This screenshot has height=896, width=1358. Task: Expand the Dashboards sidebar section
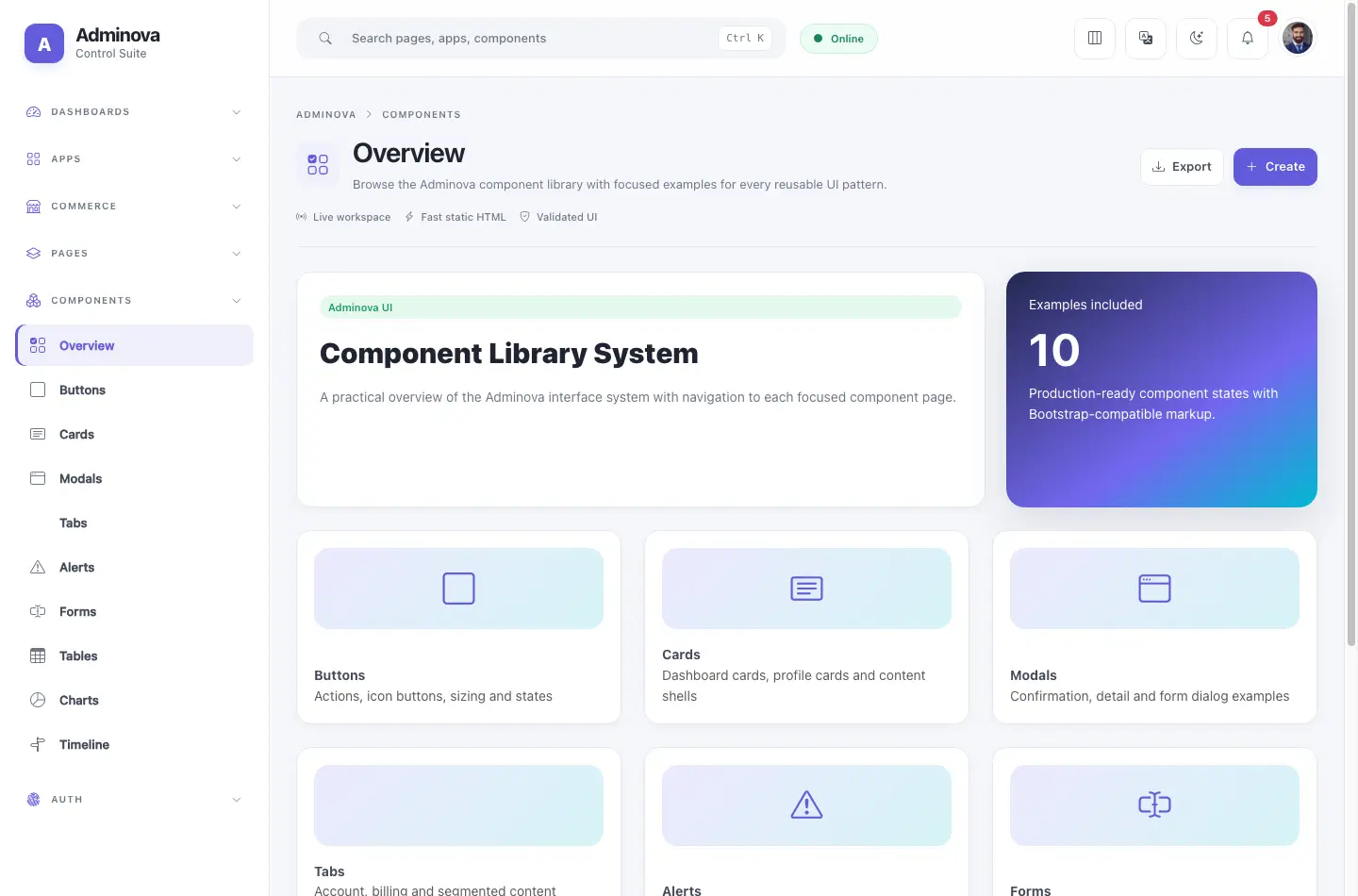(x=134, y=112)
